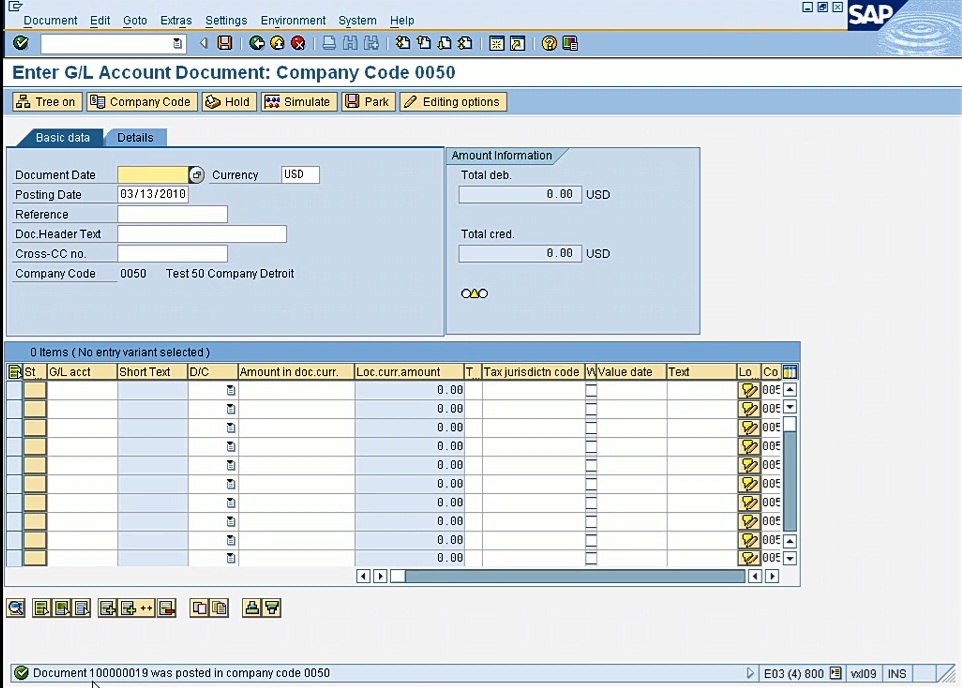Image resolution: width=962 pixels, height=688 pixels.
Task: Click the Copy Field Contents icon below table
Action: click(219, 608)
